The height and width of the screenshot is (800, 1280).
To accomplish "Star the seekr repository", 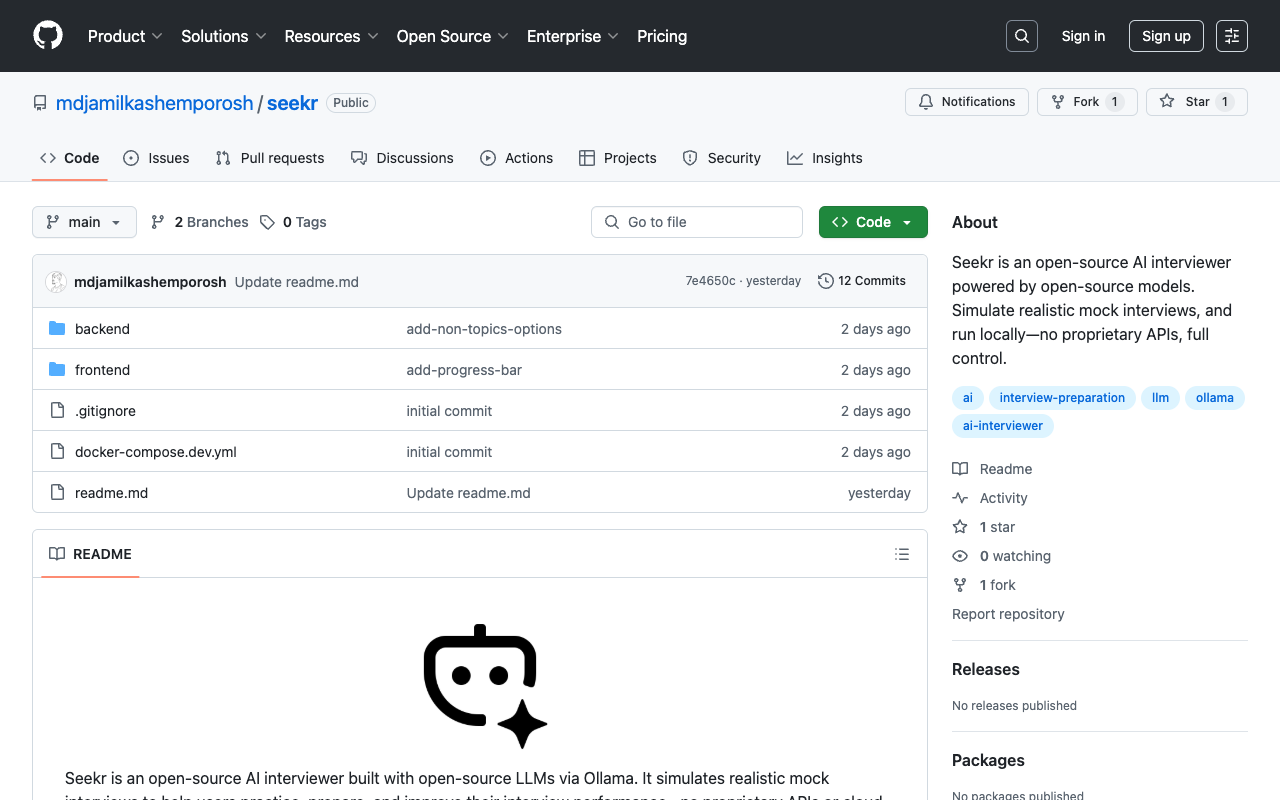I will coord(1197,102).
